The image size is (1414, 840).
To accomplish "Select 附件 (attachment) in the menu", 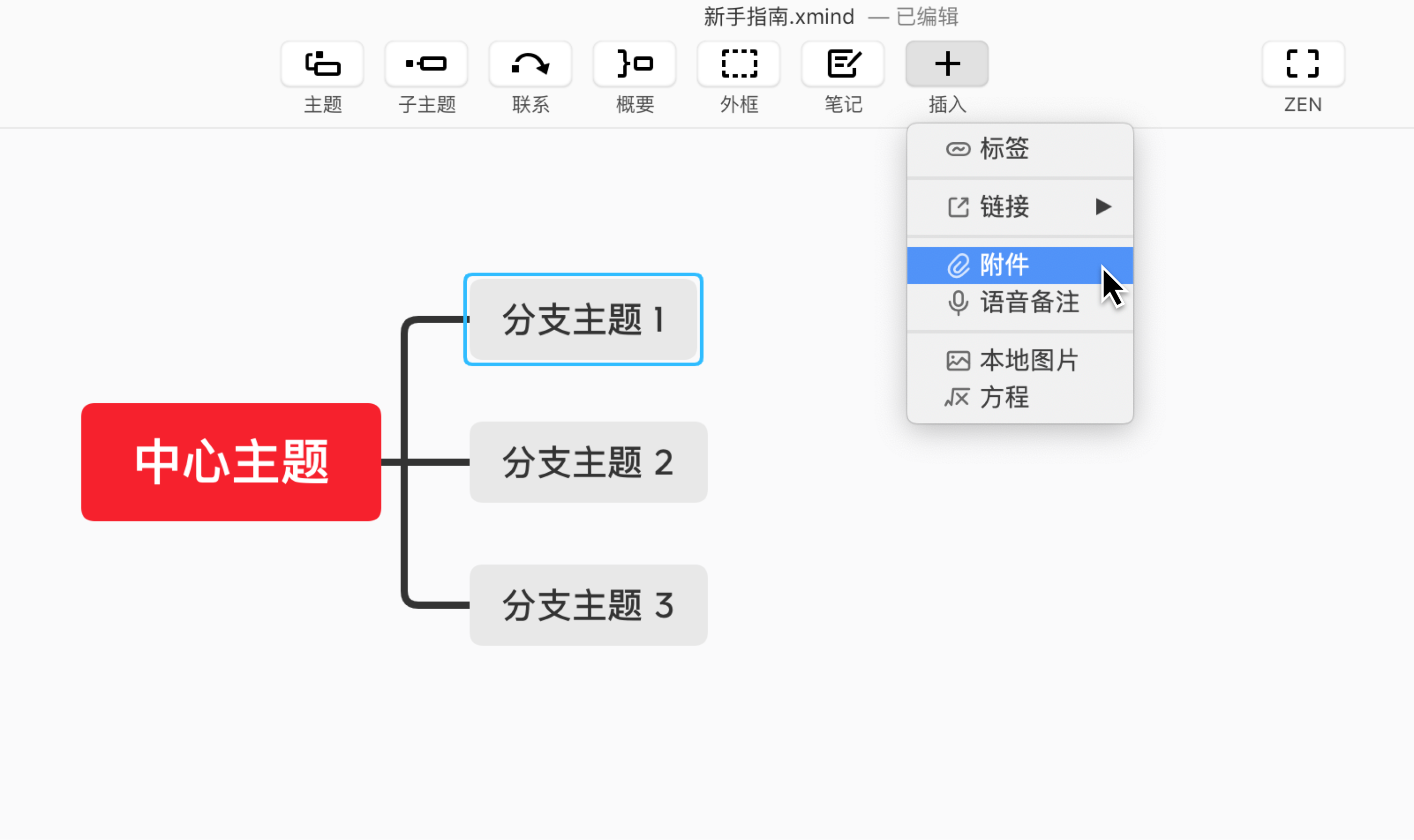I will (x=1004, y=265).
